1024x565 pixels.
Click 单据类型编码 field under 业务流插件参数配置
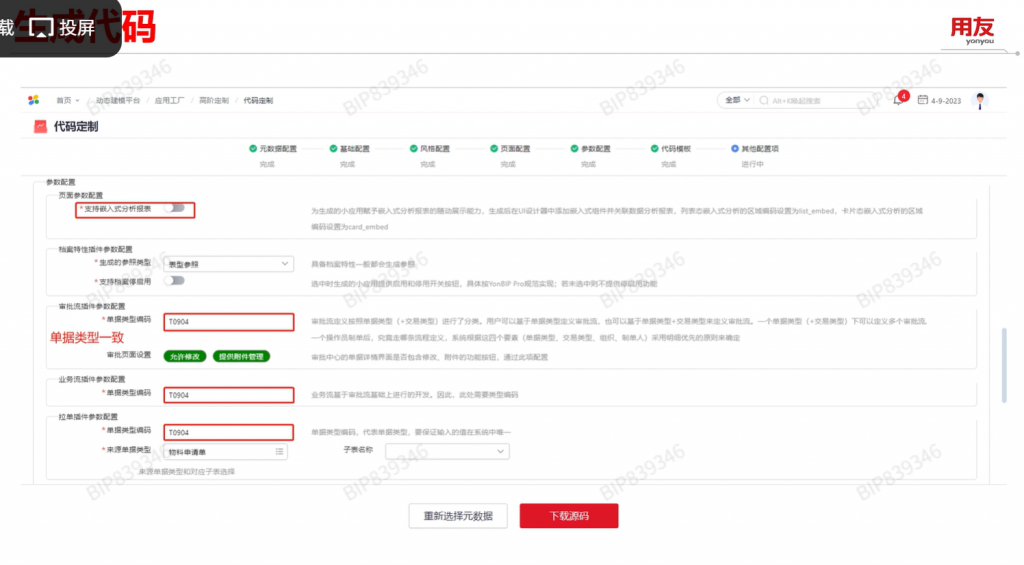229,395
